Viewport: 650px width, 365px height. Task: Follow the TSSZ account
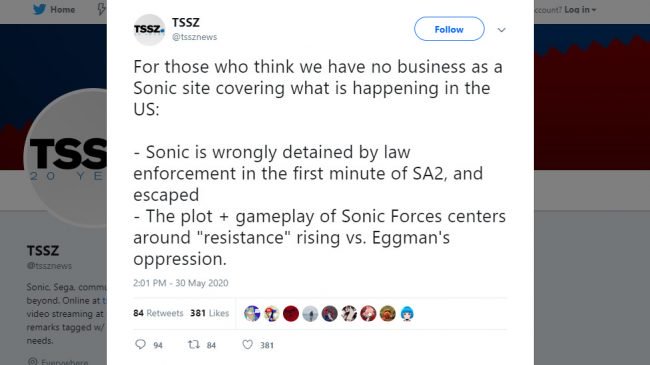point(449,29)
